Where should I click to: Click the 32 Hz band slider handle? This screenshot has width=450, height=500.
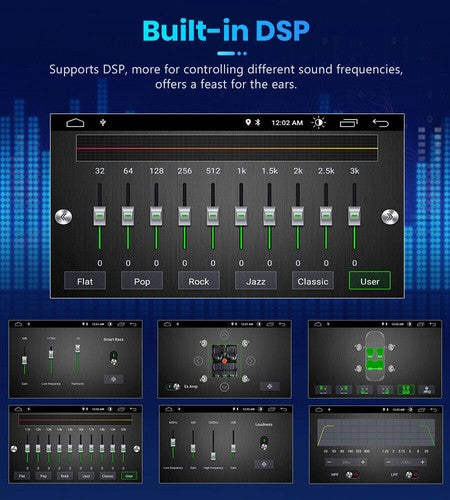coord(100,216)
